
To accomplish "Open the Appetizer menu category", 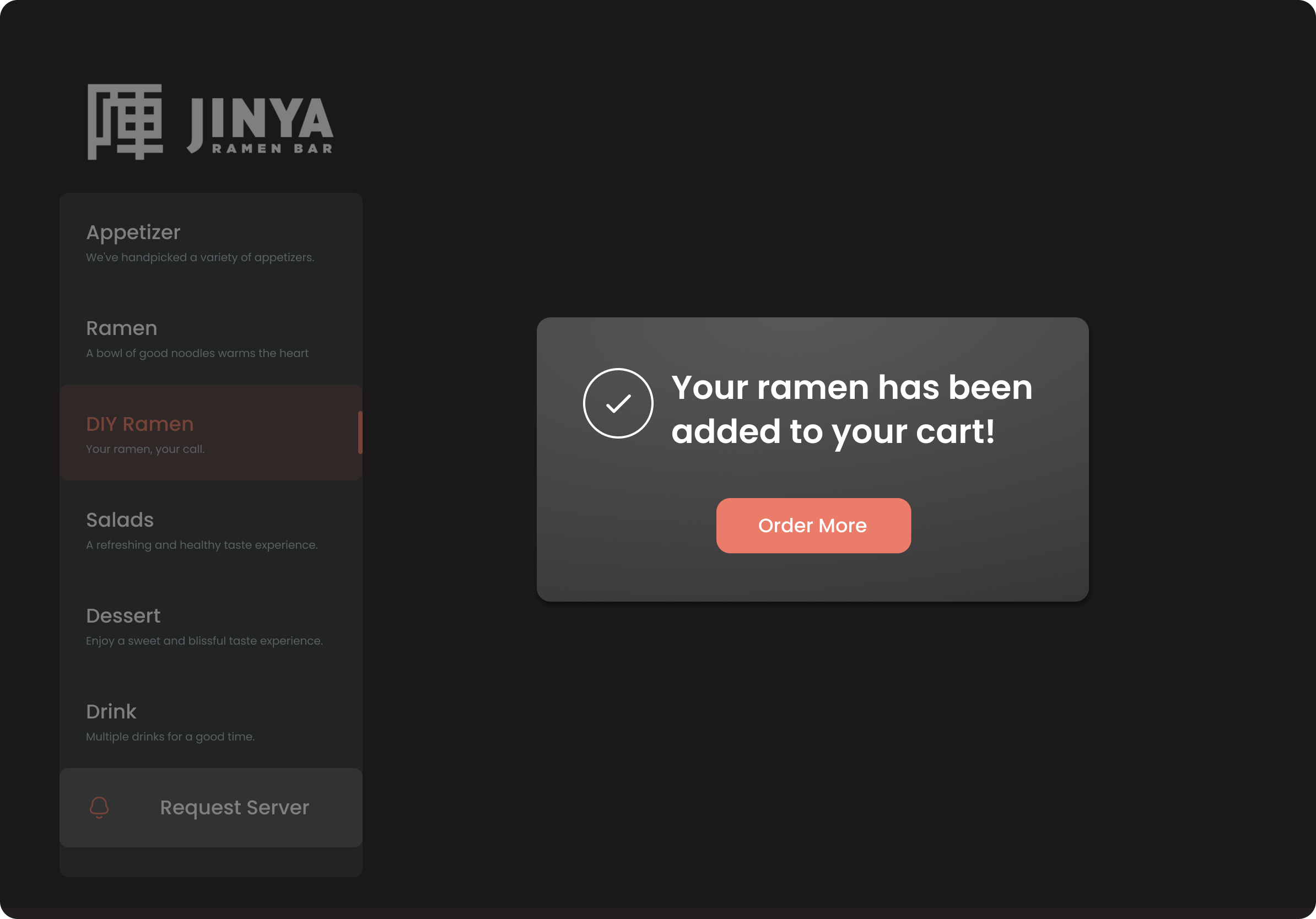I will pos(211,241).
